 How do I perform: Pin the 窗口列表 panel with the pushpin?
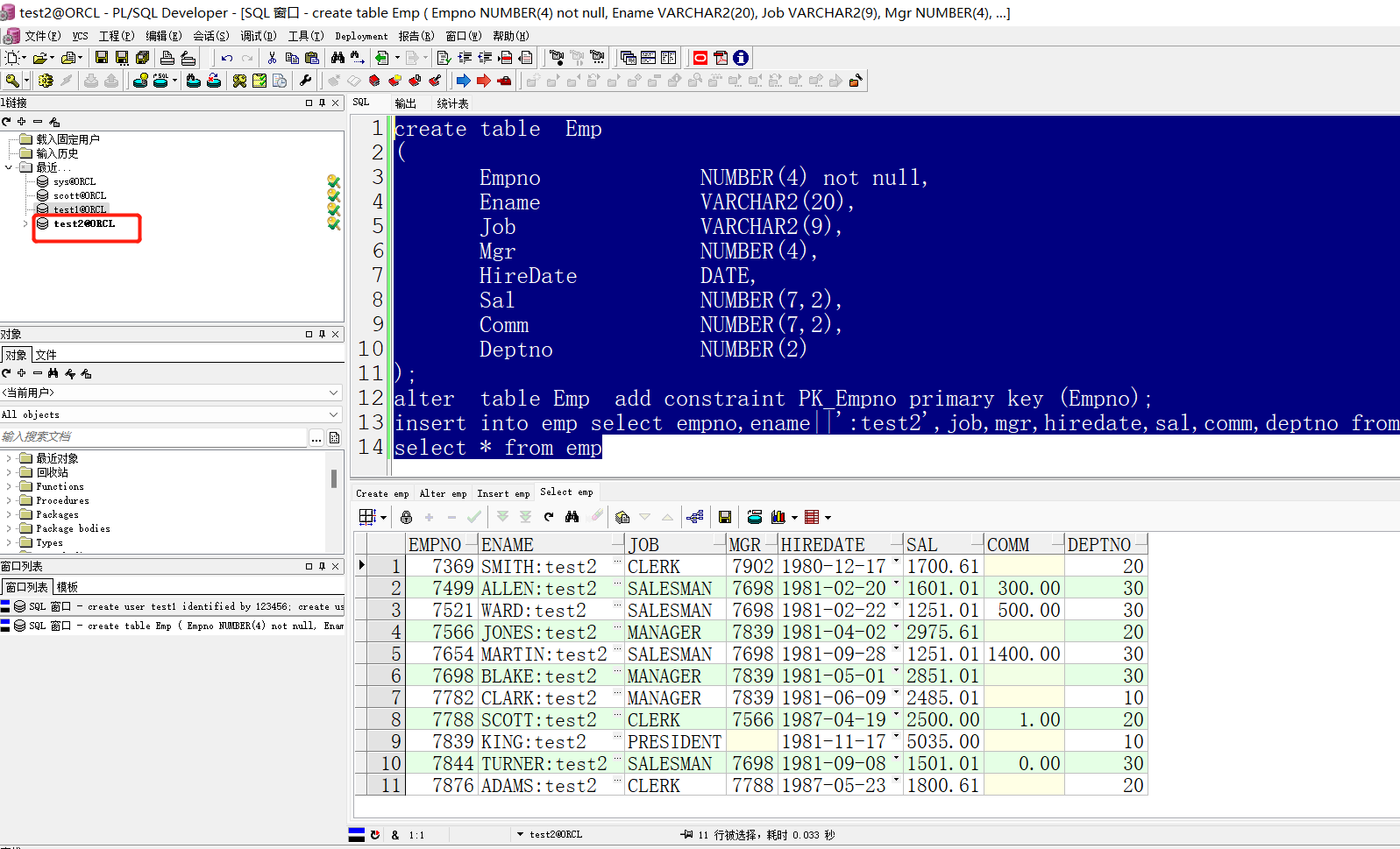(322, 566)
